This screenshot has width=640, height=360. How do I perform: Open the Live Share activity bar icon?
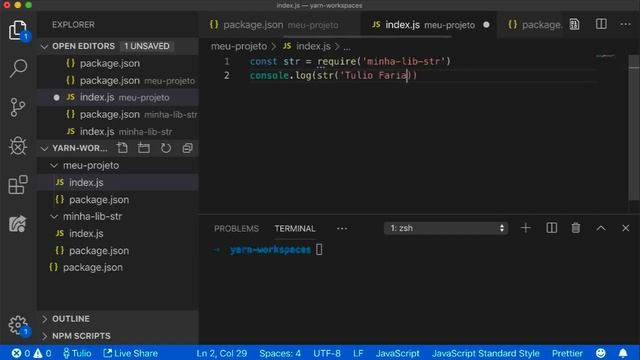pyautogui.click(x=18, y=224)
